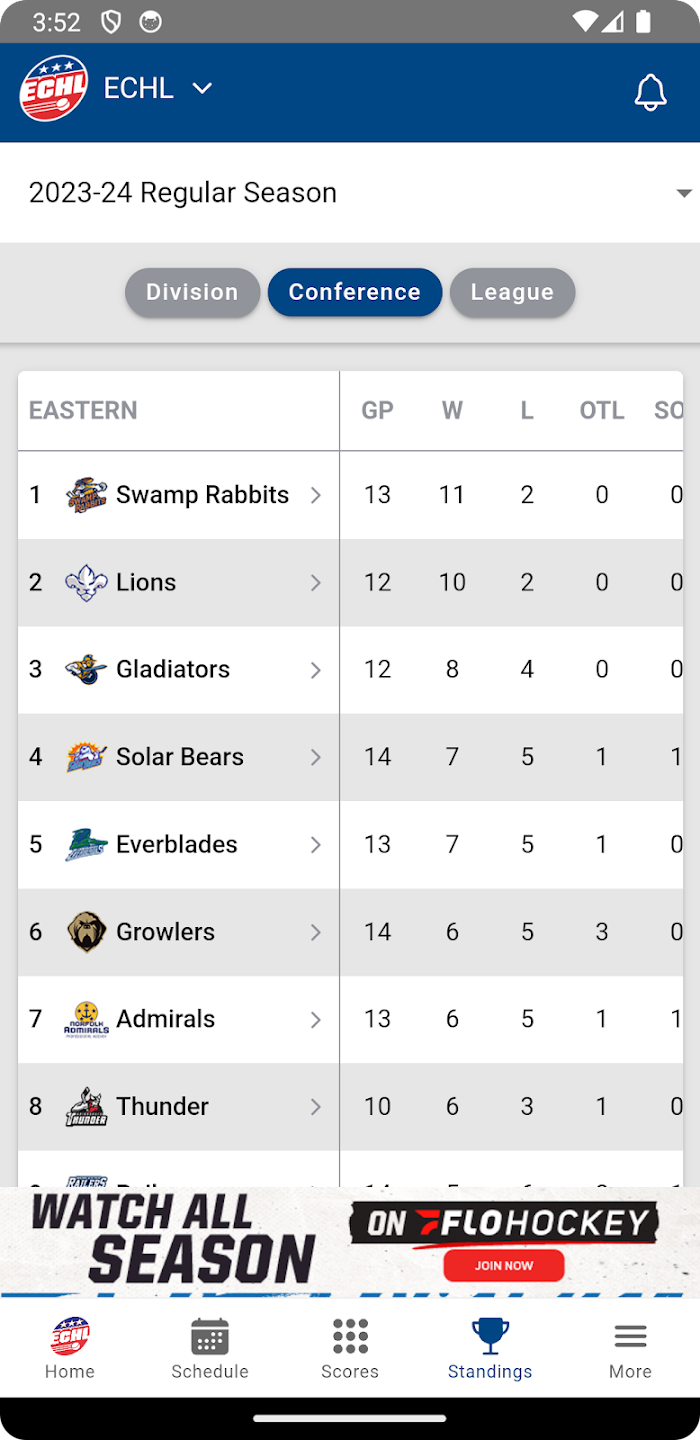Open the Everblades row chevron

316,845
